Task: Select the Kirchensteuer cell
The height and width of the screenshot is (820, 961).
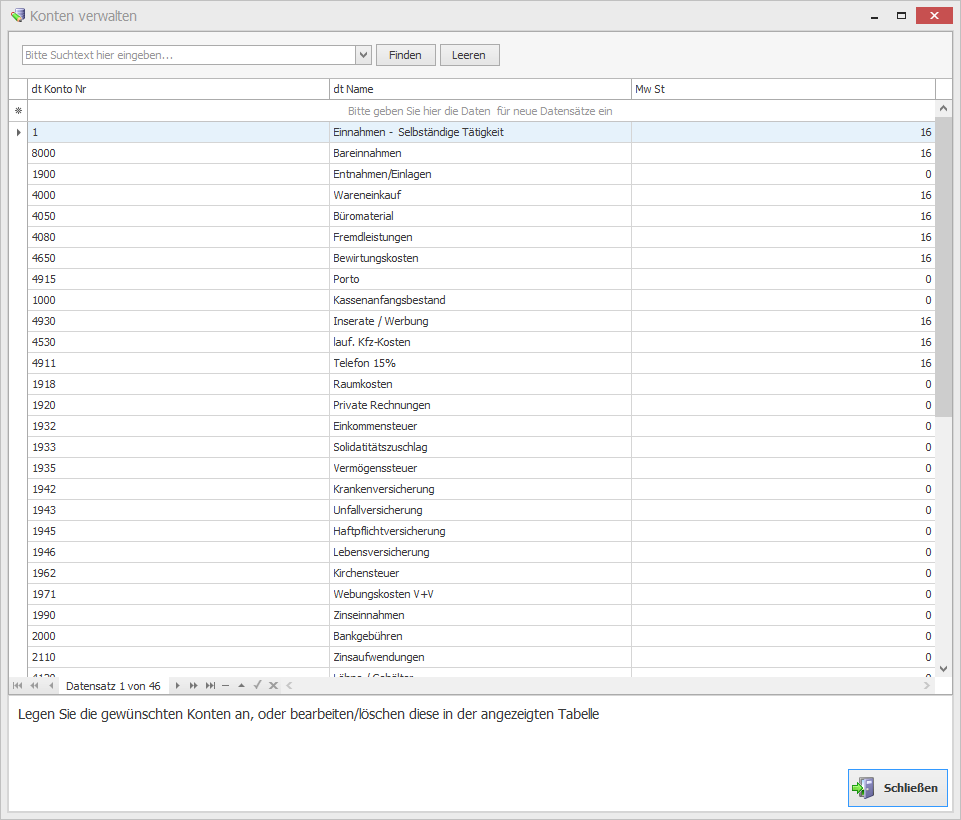Action: coord(480,573)
